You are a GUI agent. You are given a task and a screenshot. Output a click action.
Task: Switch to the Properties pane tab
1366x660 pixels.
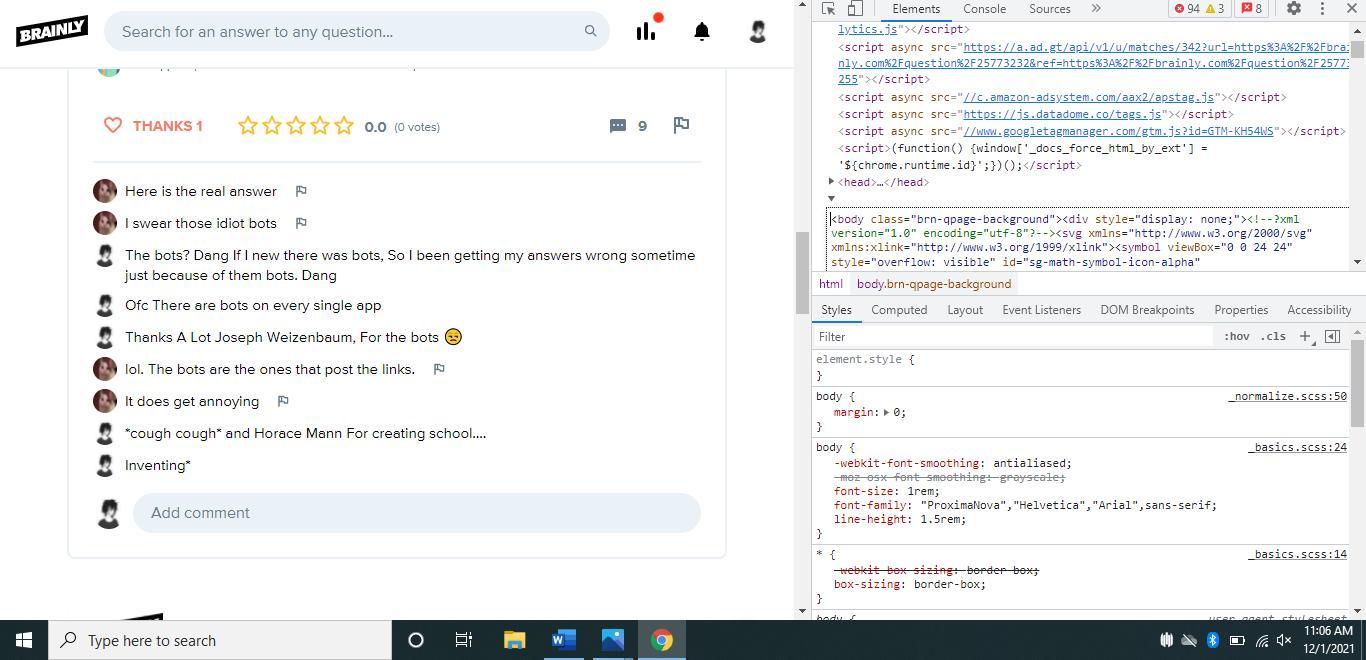coord(1241,310)
